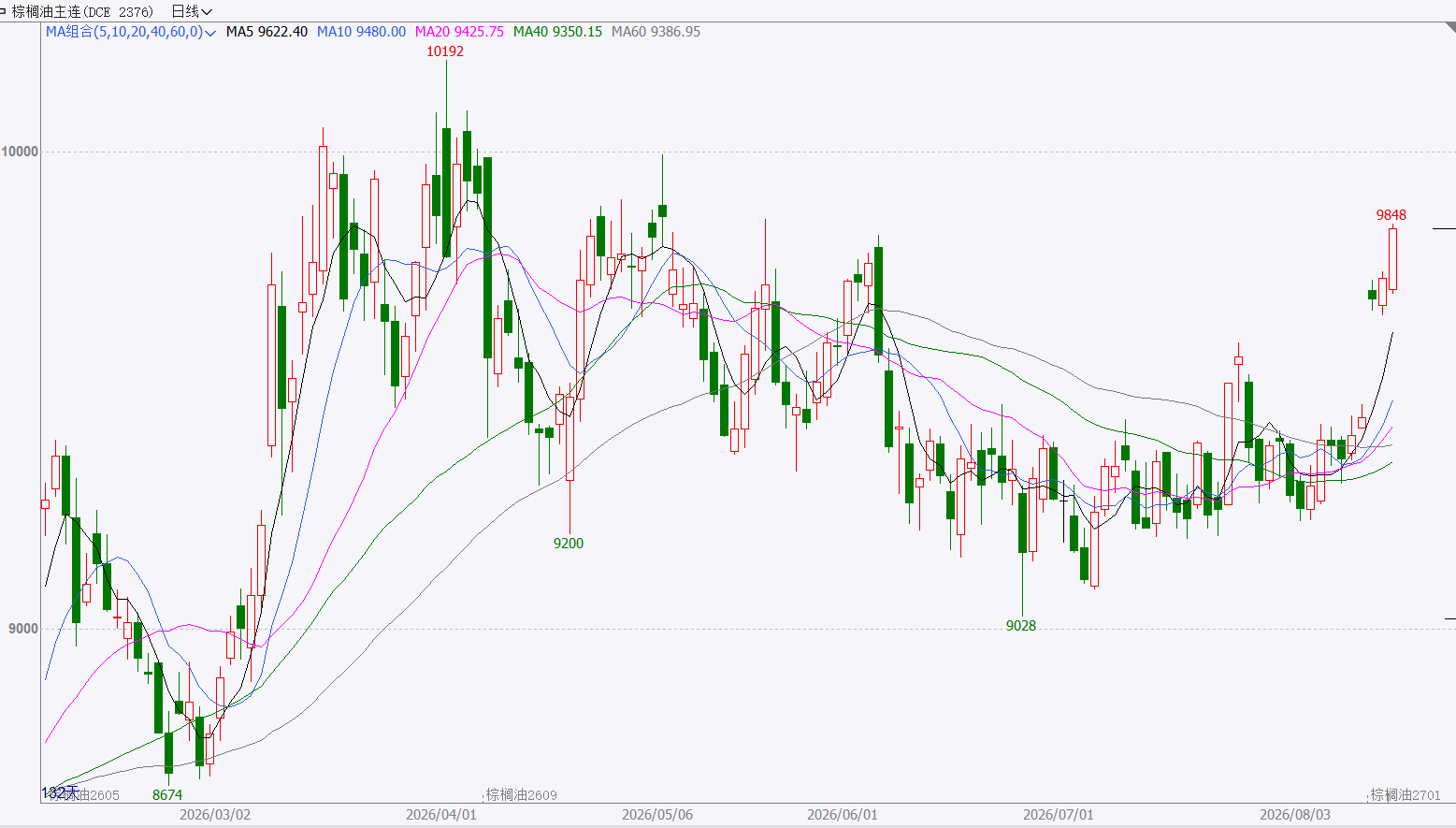Click the MA60 9386.95 indicator value

tap(656, 32)
